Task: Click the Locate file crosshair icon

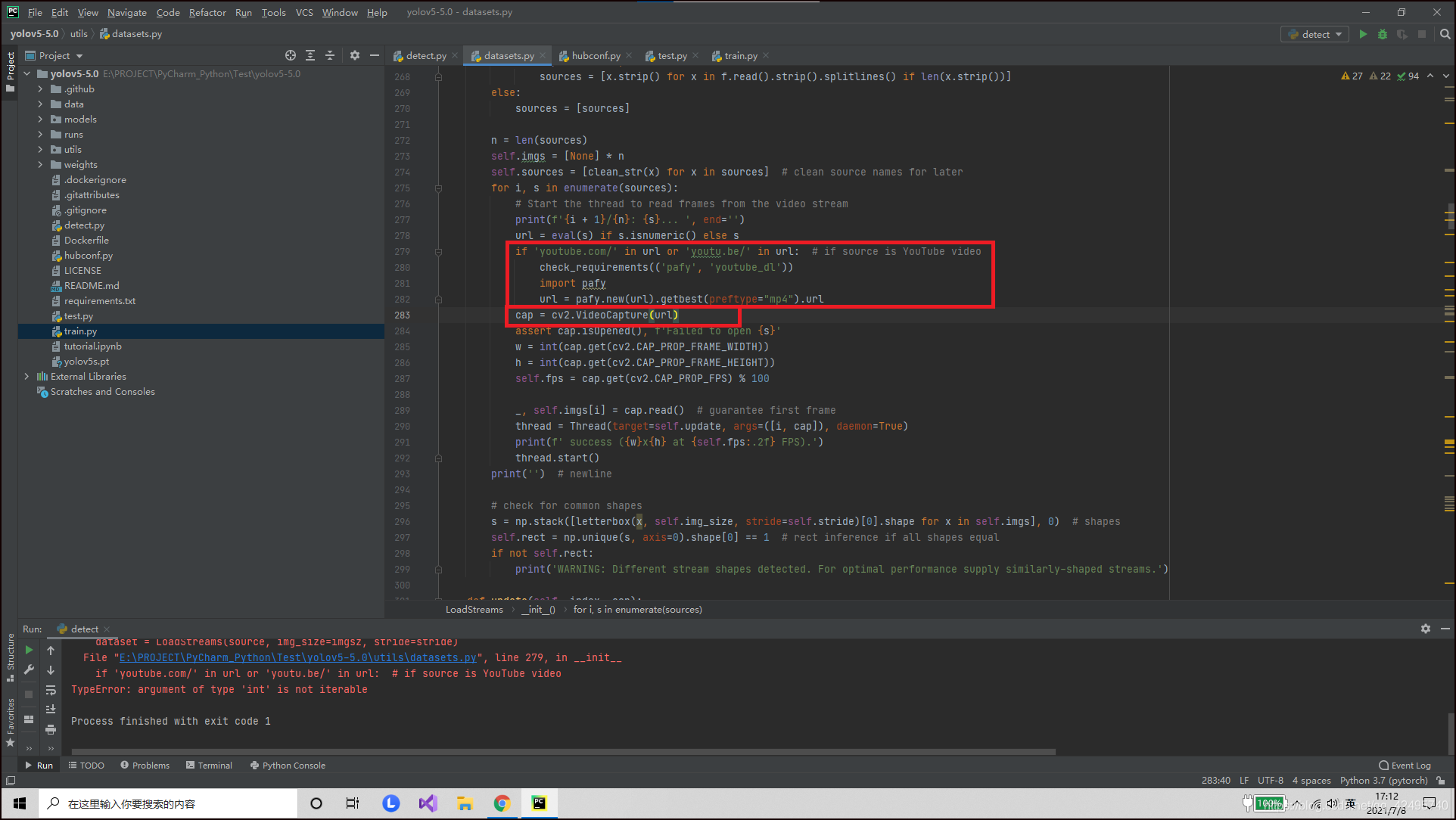Action: (x=291, y=55)
